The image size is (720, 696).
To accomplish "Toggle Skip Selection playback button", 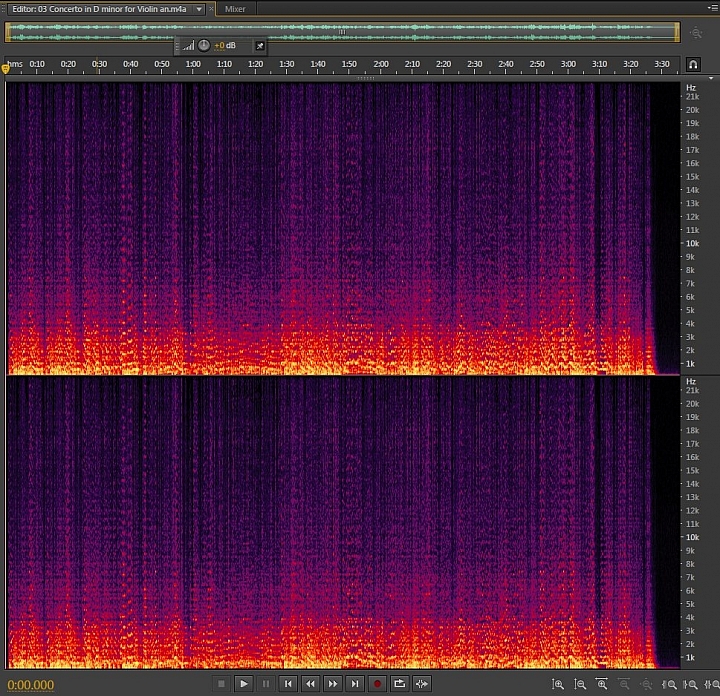I will pos(422,684).
